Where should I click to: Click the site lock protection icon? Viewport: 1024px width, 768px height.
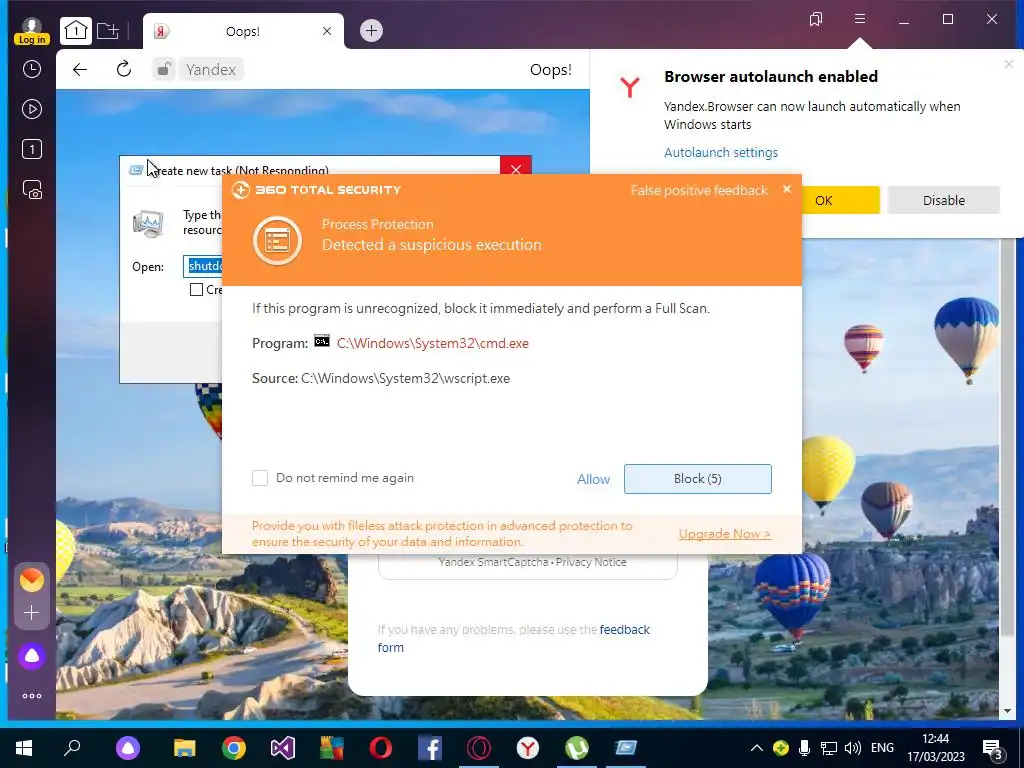(164, 69)
